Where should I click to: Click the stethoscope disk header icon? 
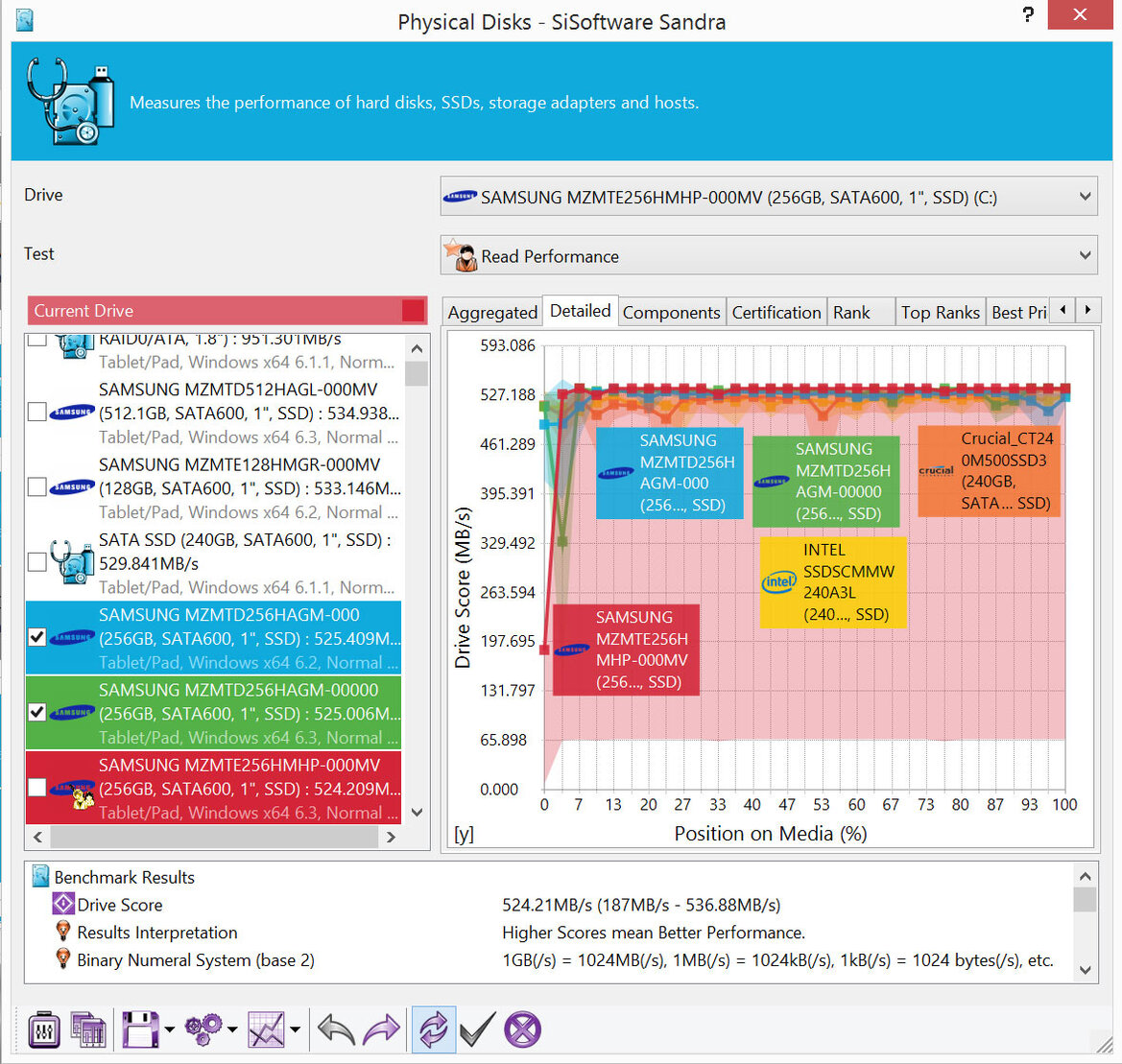[70, 102]
